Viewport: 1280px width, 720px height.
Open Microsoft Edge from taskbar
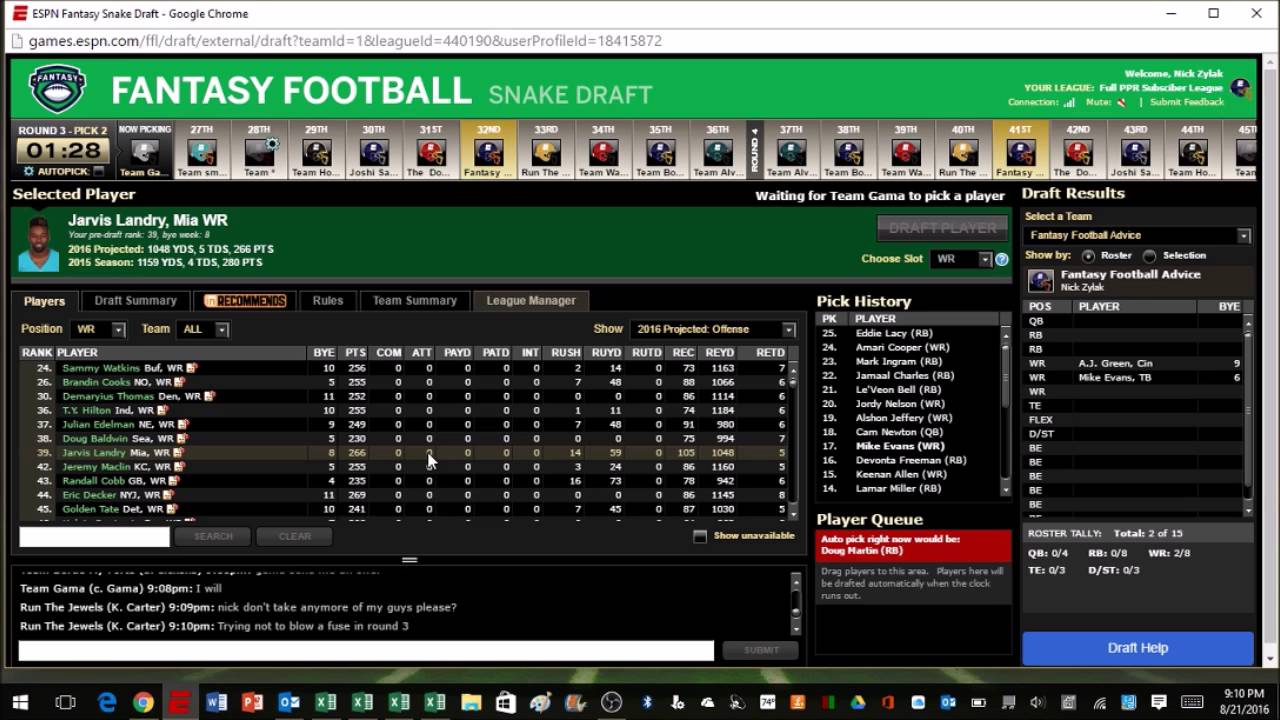(x=107, y=703)
